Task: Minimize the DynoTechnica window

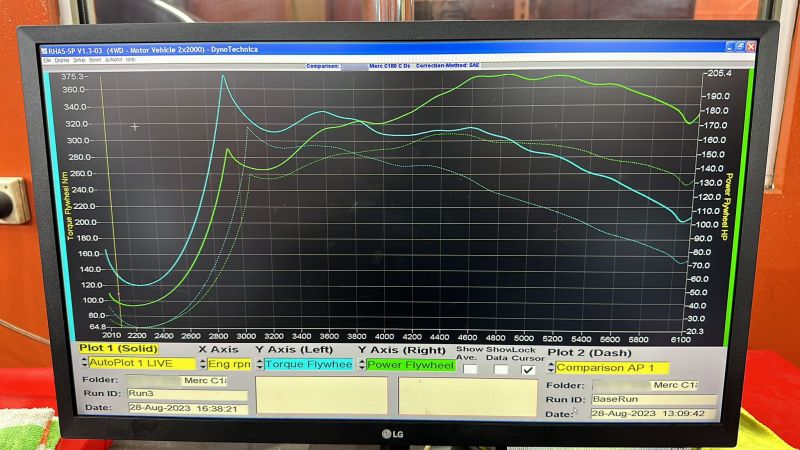Action: [x=730, y=46]
